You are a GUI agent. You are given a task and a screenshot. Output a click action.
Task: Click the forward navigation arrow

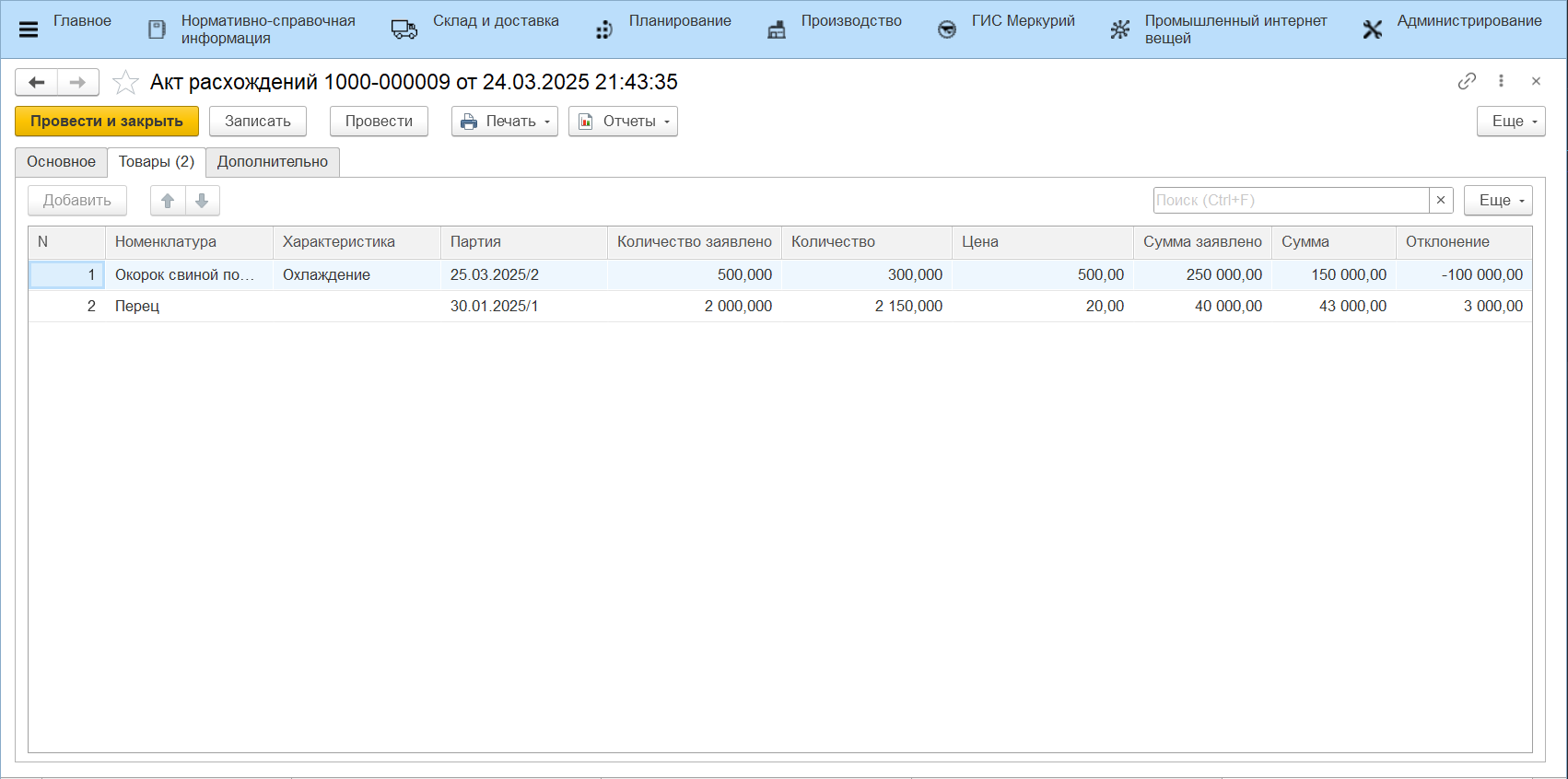[x=78, y=83]
